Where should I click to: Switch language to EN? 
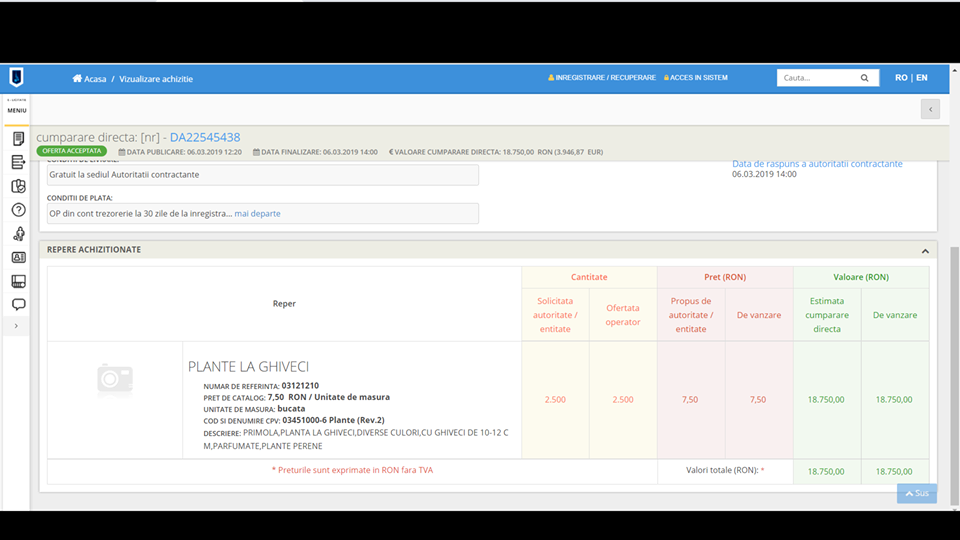click(921, 78)
